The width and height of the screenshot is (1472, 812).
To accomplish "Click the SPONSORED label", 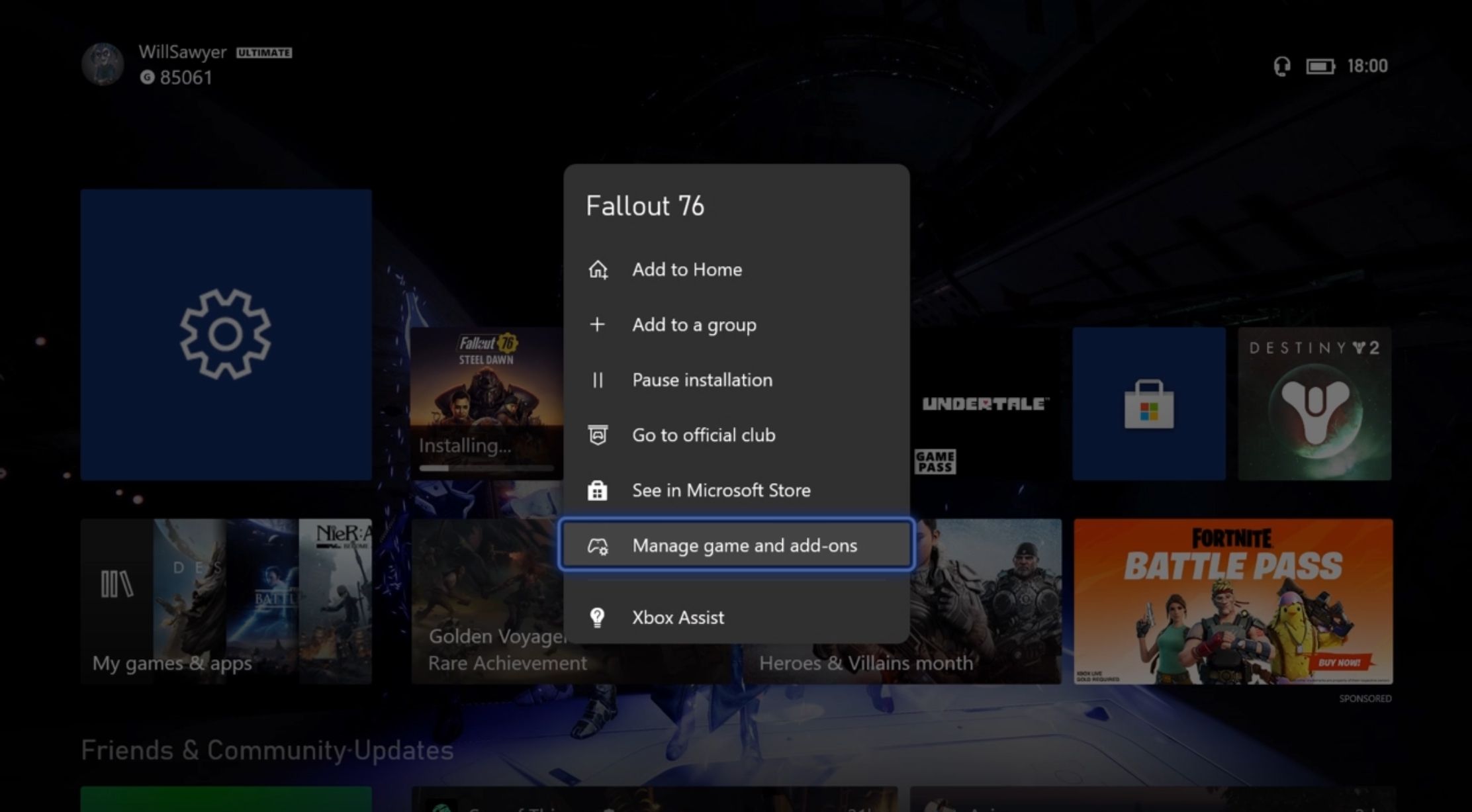I will click(1365, 699).
